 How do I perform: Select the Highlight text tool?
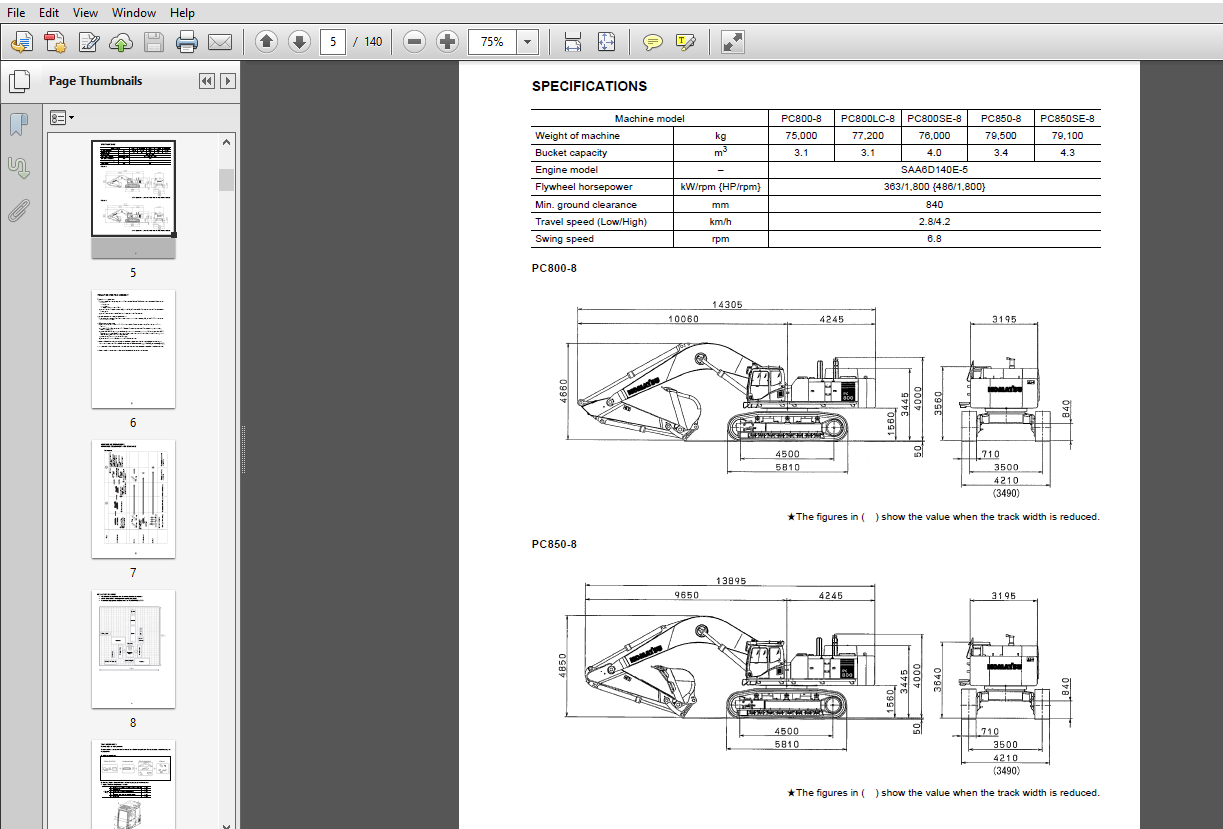[x=685, y=42]
